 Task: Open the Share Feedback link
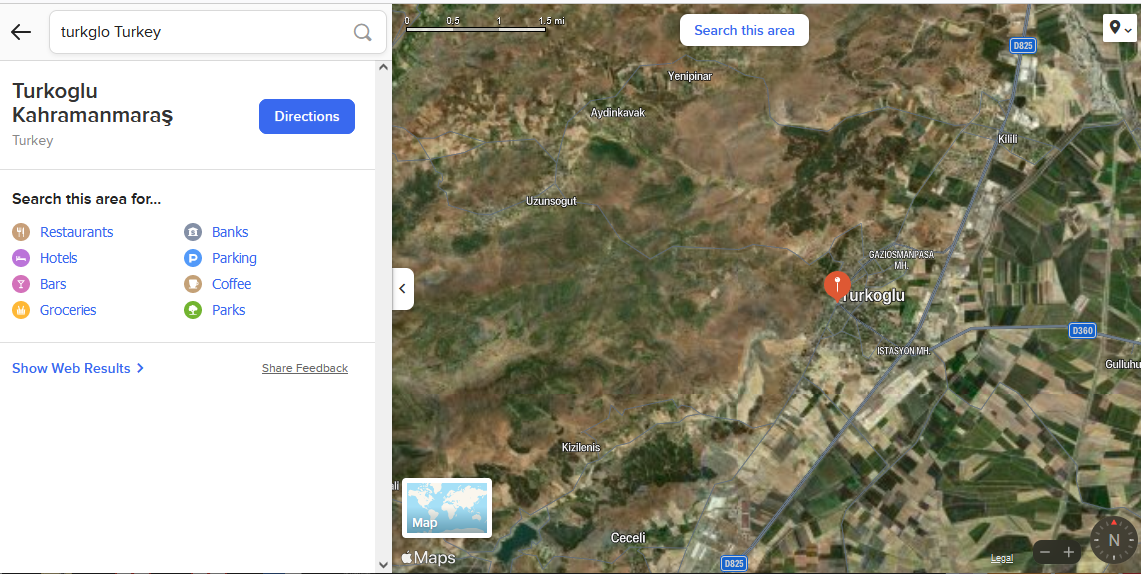[x=305, y=368]
